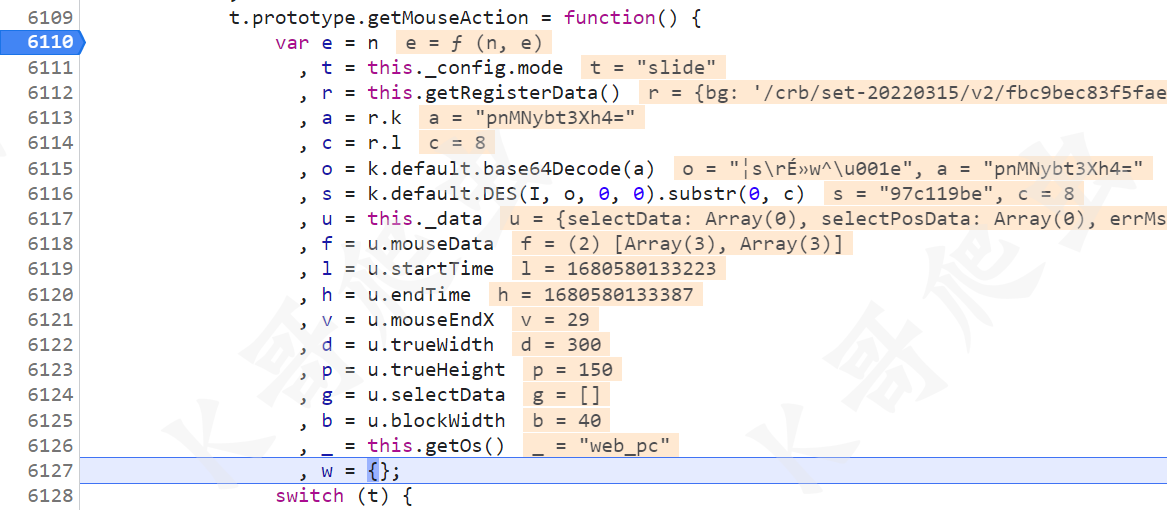The width and height of the screenshot is (1167, 510).
Task: Click u.blockWidth on line 6125
Action: point(436,420)
